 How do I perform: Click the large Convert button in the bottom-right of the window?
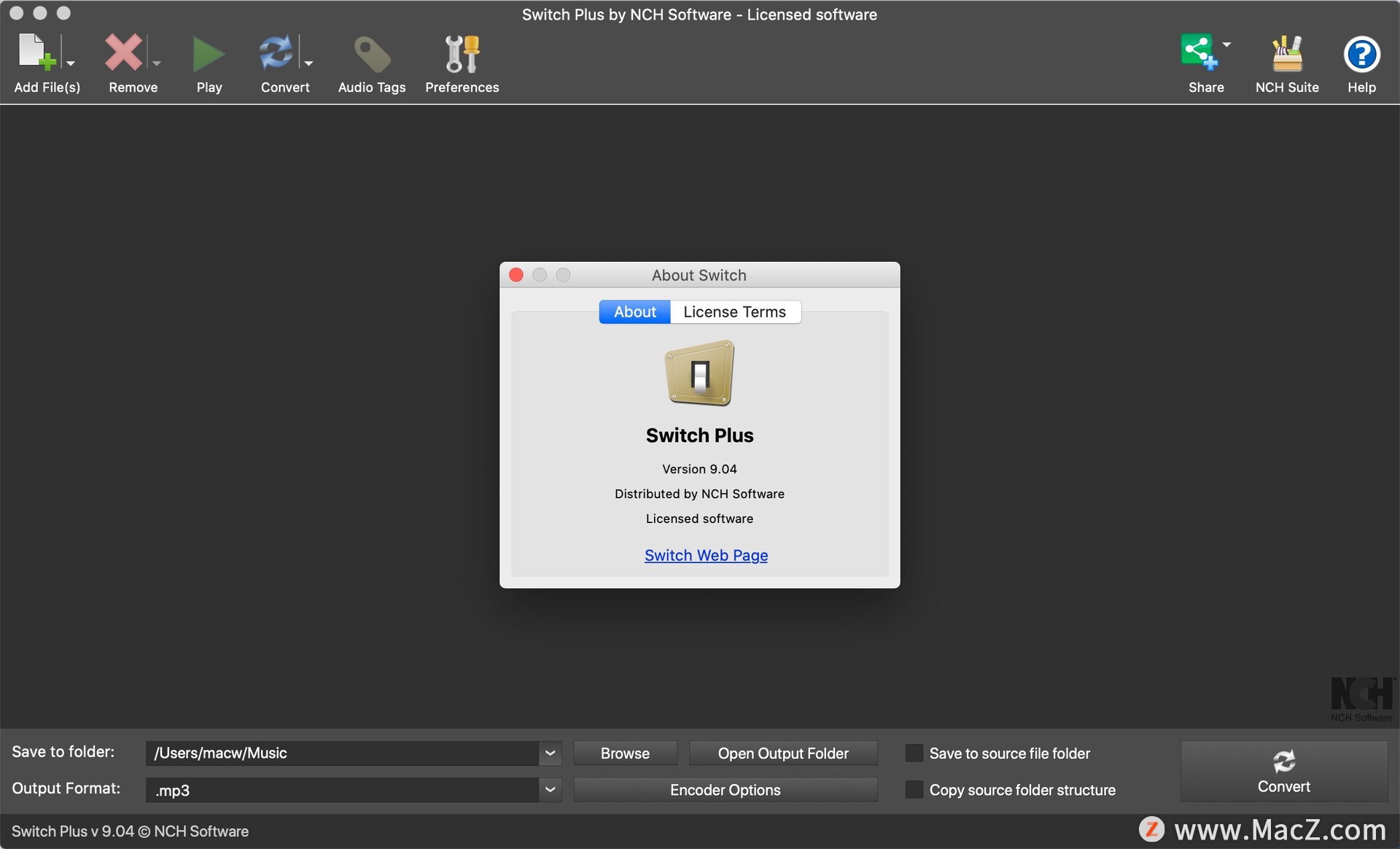(x=1283, y=772)
